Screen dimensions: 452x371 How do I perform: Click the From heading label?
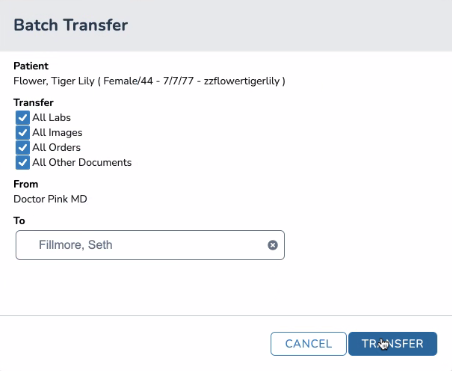click(26, 184)
